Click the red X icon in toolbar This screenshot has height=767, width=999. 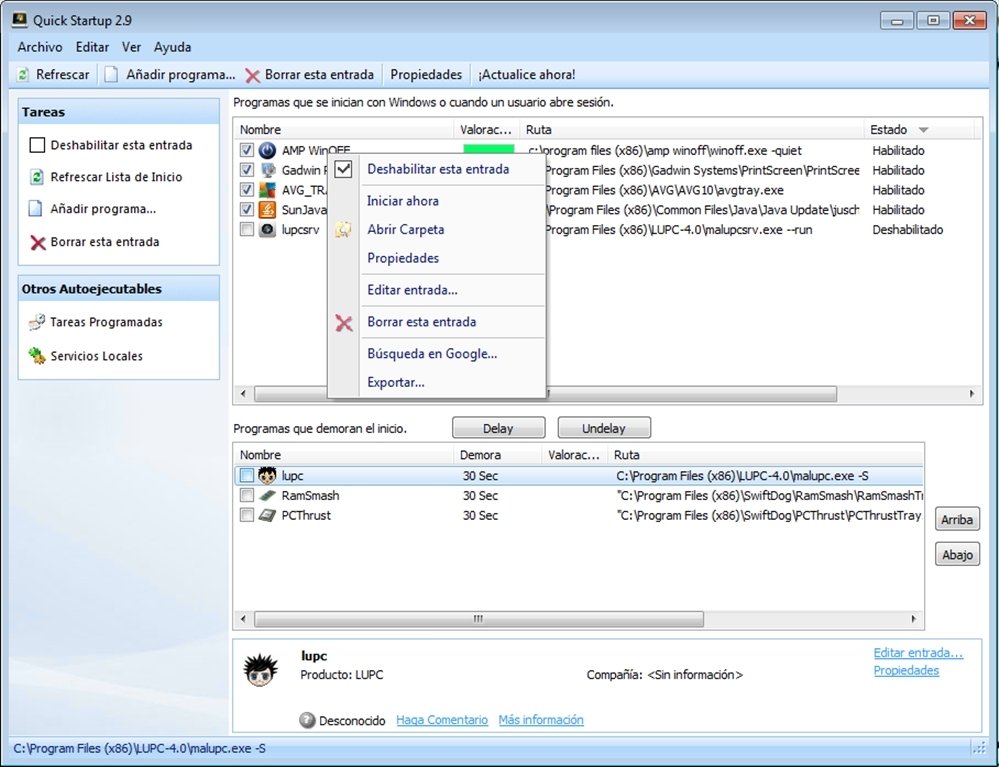[x=252, y=76]
